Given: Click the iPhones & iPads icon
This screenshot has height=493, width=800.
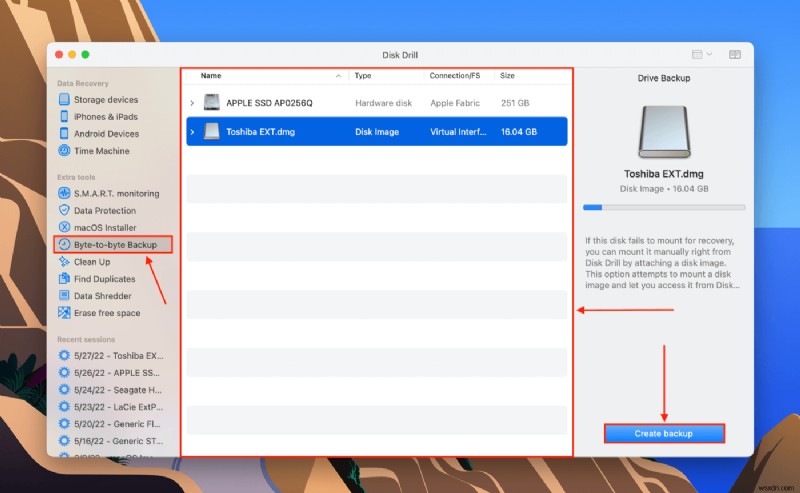Looking at the screenshot, I should tap(64, 116).
